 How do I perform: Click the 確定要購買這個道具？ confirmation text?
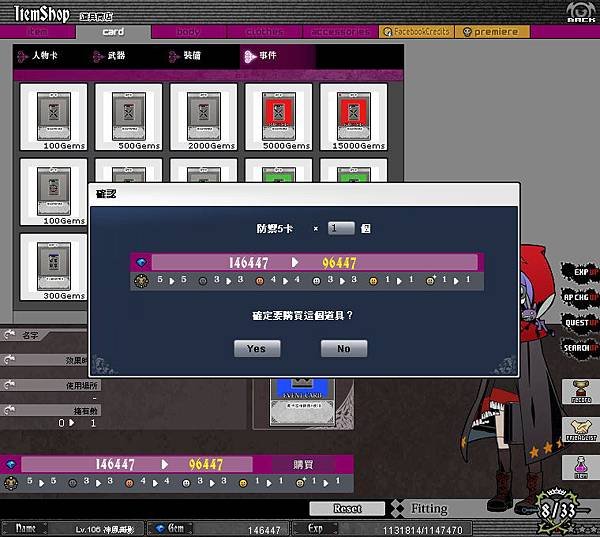[303, 315]
